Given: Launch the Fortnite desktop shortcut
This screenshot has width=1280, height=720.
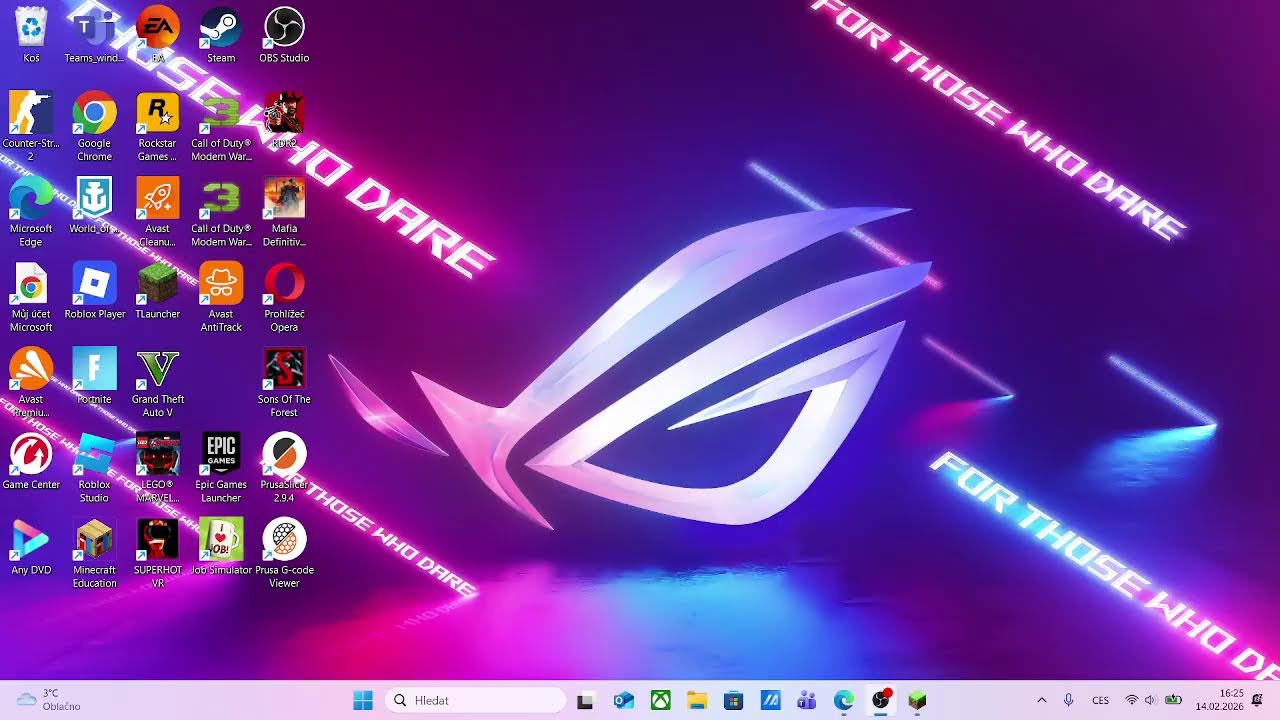Looking at the screenshot, I should click(94, 376).
